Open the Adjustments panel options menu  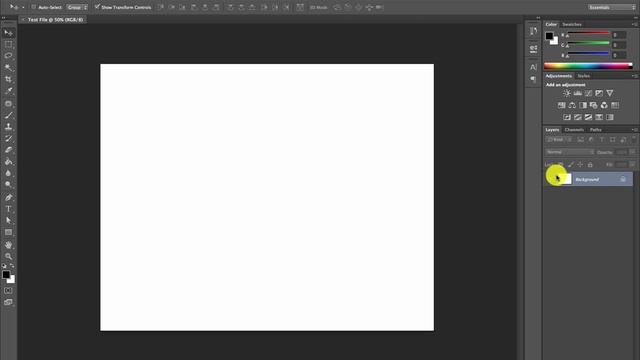(x=634, y=76)
